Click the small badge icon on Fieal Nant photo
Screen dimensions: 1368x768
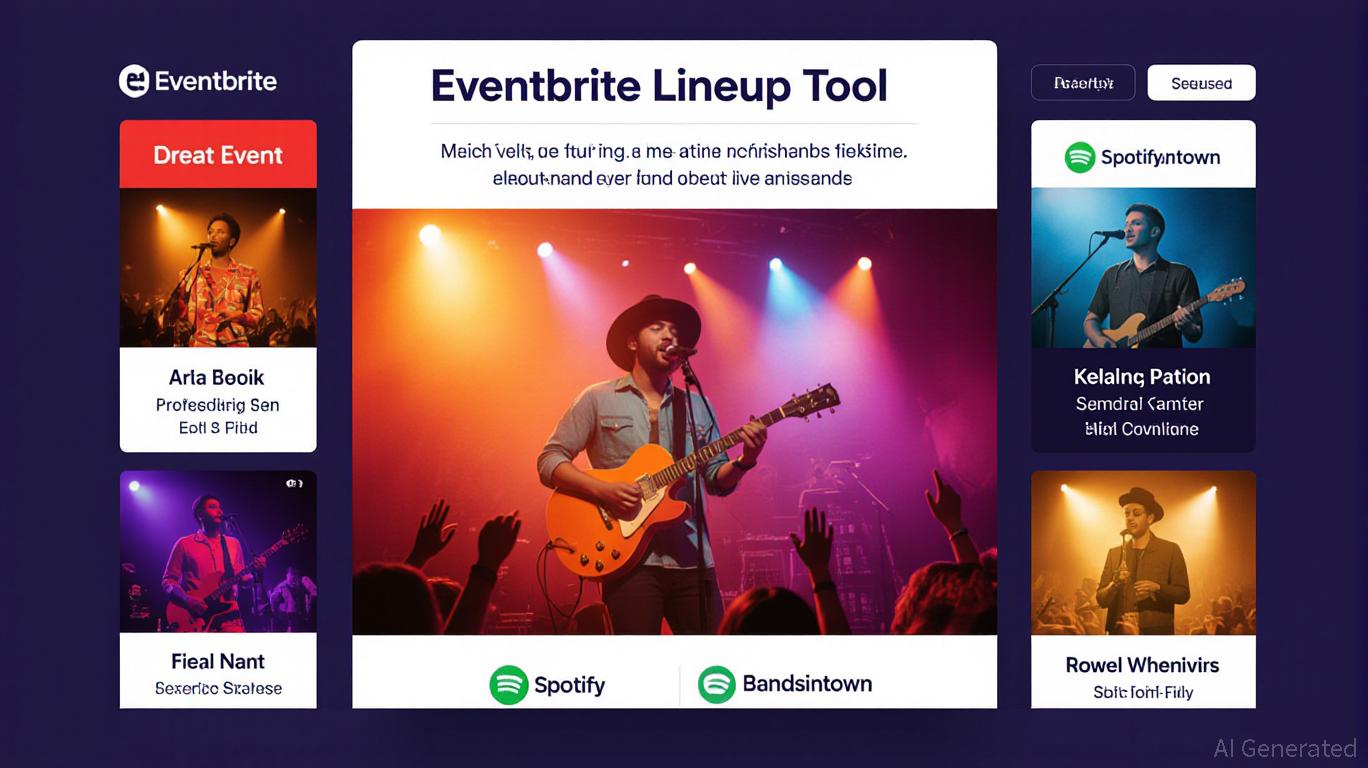point(294,483)
